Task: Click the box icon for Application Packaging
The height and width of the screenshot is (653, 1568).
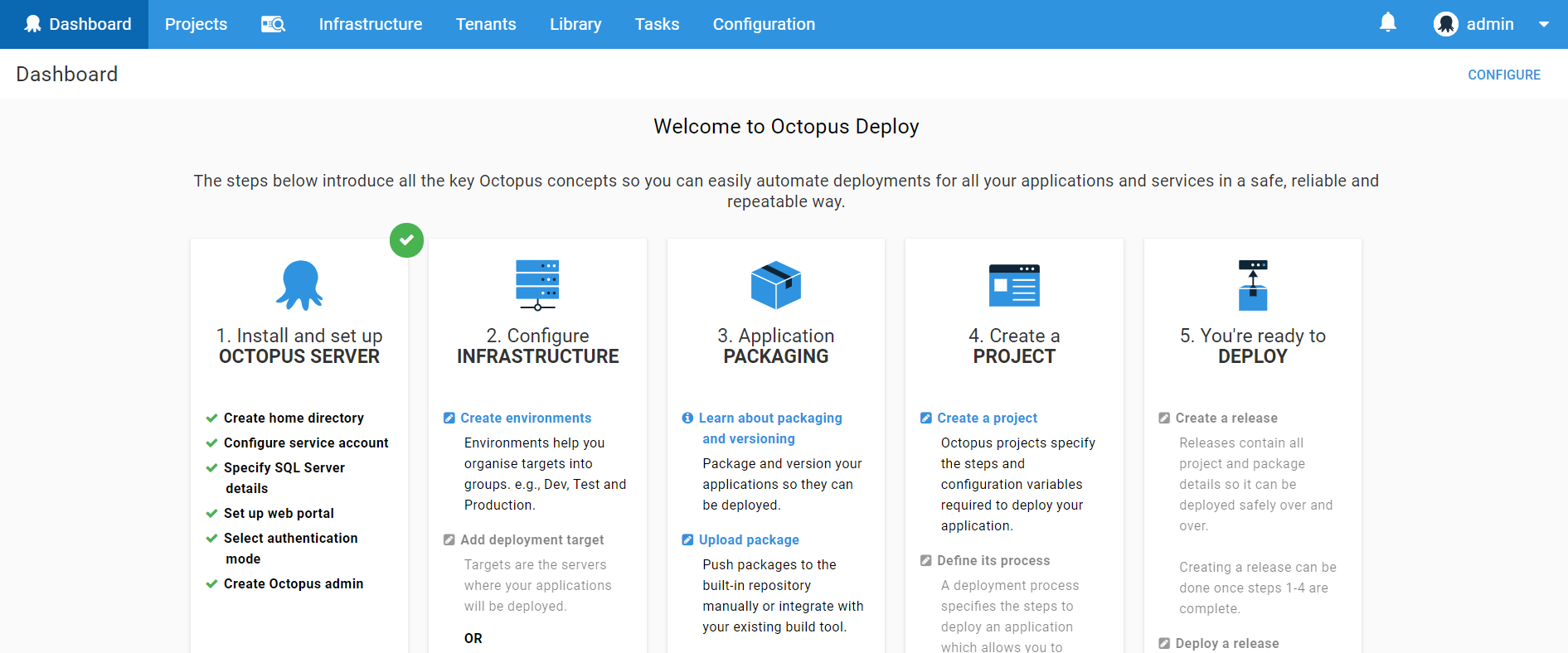Action: click(x=776, y=285)
